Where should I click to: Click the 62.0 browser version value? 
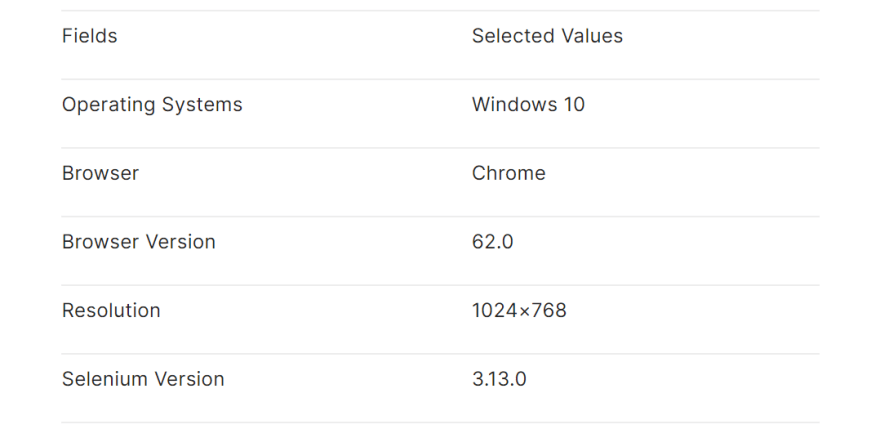pos(492,241)
